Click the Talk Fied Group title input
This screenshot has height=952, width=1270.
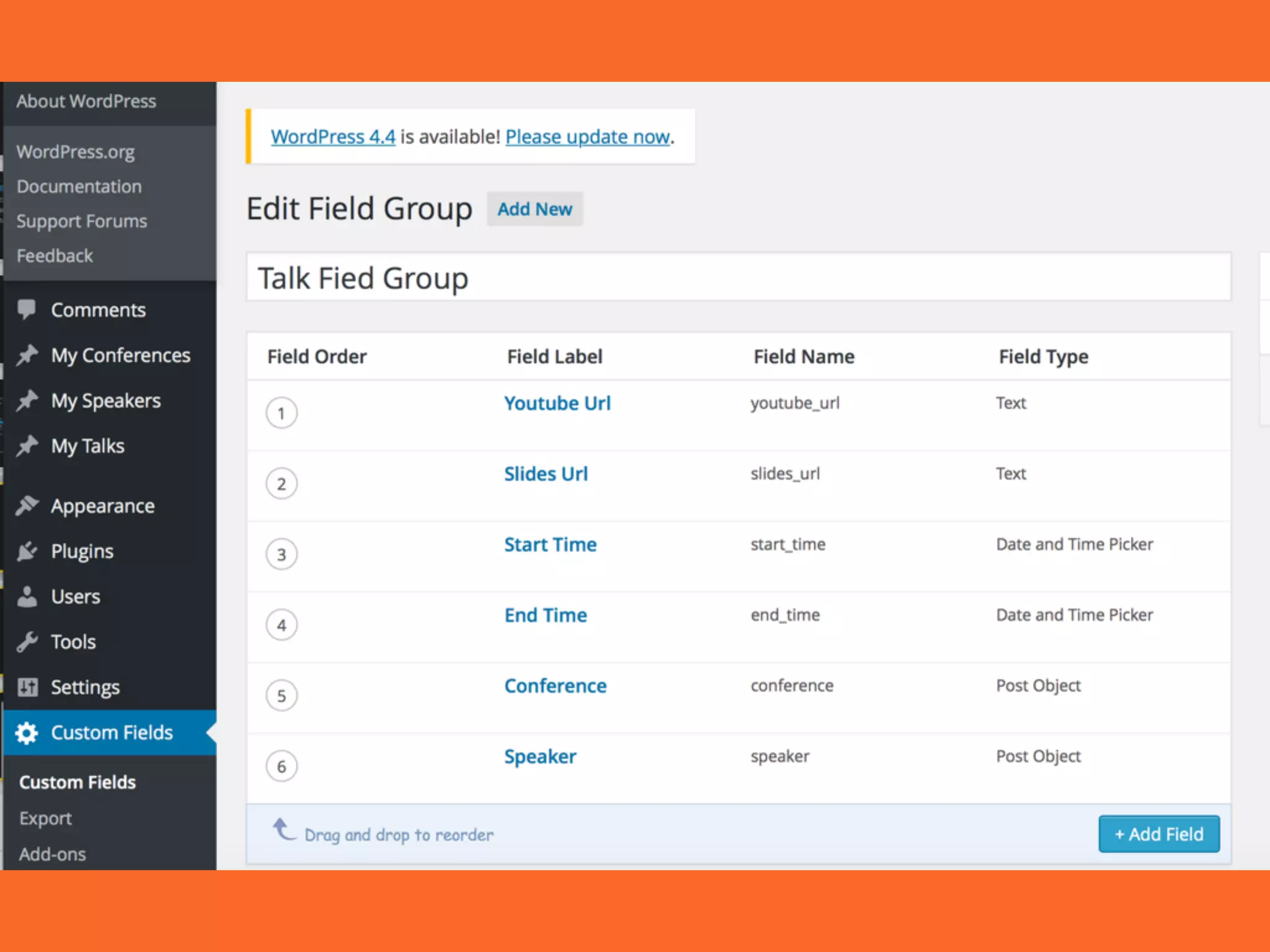[x=738, y=278]
